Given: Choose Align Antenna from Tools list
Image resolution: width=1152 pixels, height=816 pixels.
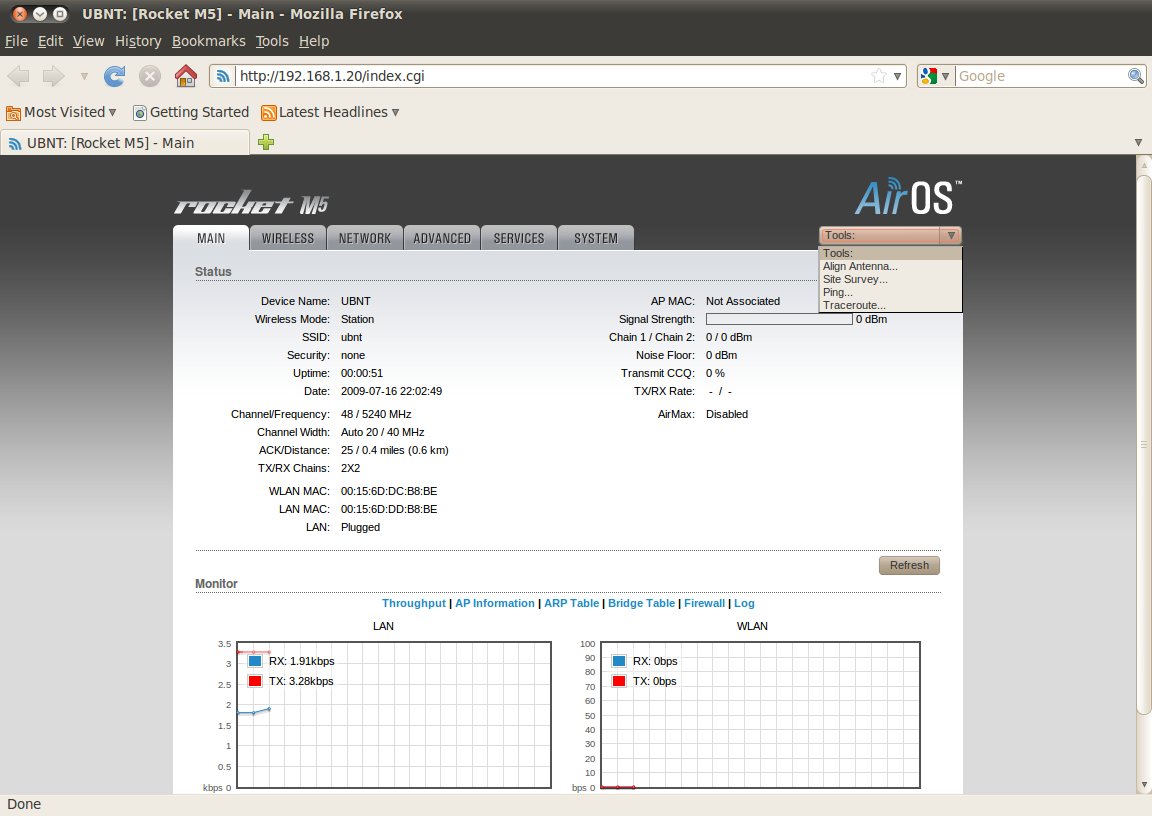Looking at the screenshot, I should 890,266.
